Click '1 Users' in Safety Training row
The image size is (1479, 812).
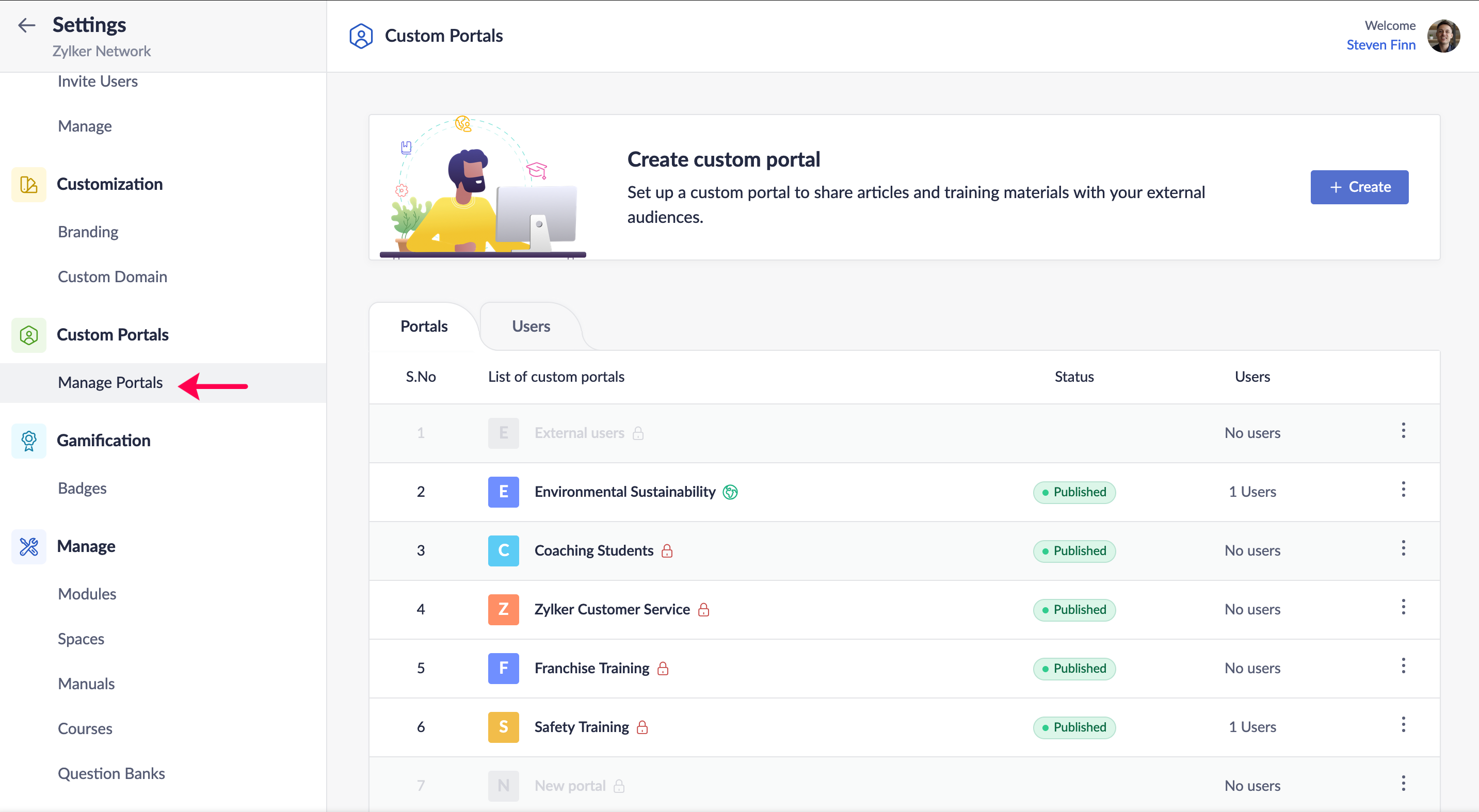coord(1252,727)
